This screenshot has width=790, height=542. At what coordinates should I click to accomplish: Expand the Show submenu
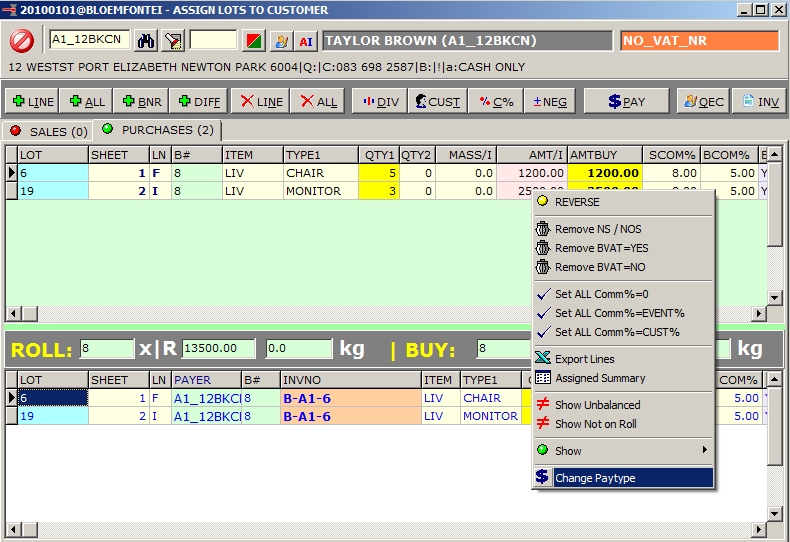tap(624, 451)
